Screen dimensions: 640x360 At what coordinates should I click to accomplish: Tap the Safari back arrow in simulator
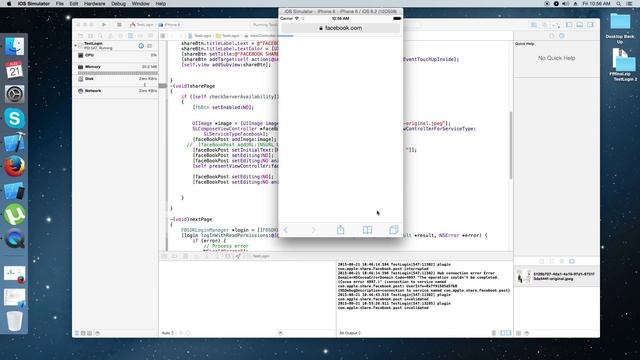tap(286, 230)
